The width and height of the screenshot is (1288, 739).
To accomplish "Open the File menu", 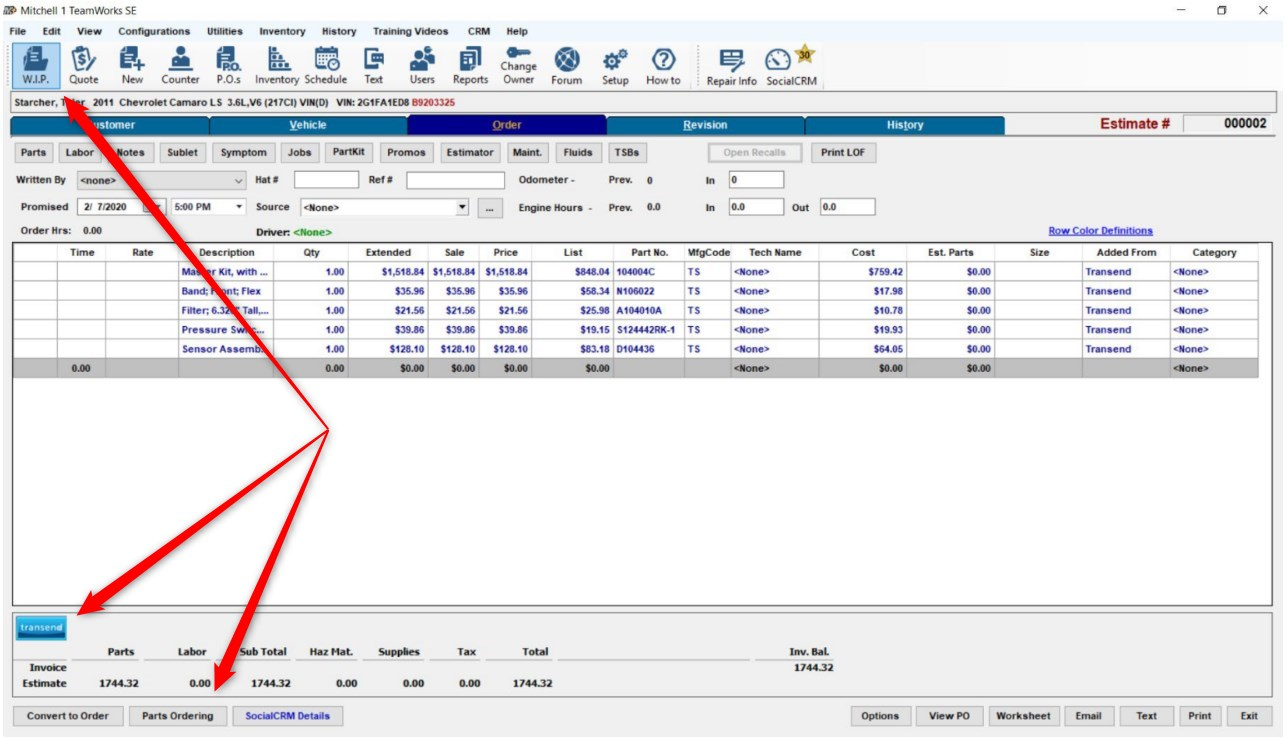I will pos(18,31).
